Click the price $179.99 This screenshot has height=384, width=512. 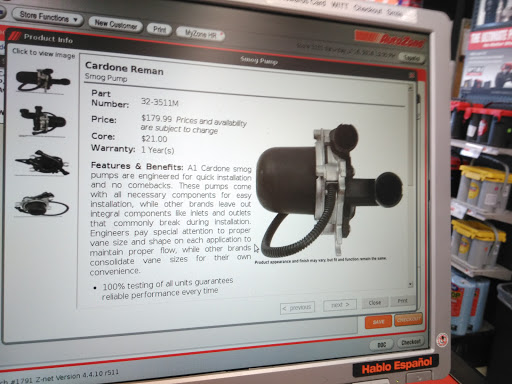(156, 118)
